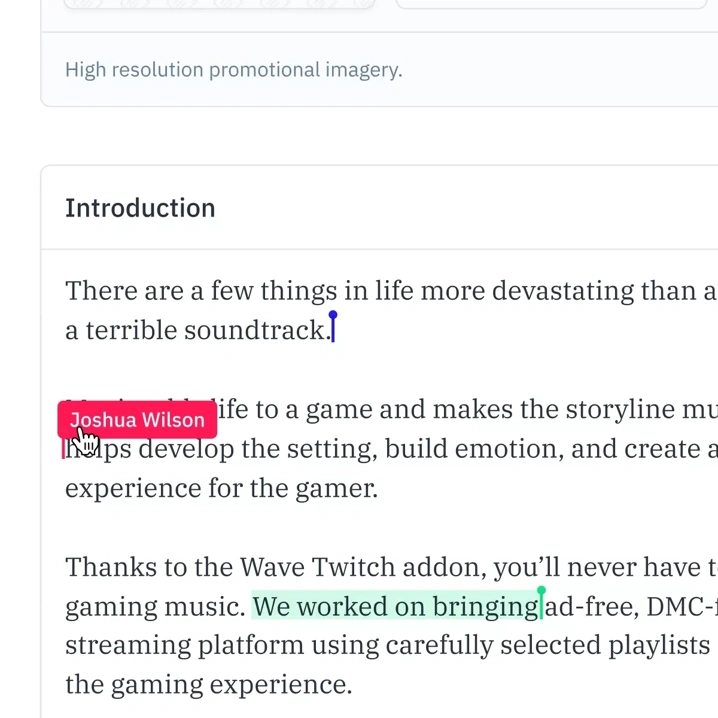The width and height of the screenshot is (718, 718).
Task: Click the phrase 'gaming music.'
Action: pyautogui.click(x=155, y=607)
